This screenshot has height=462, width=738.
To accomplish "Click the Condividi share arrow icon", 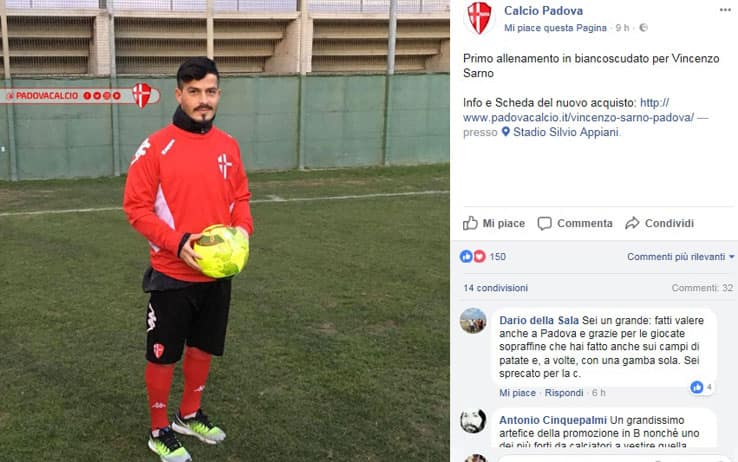I will point(632,223).
